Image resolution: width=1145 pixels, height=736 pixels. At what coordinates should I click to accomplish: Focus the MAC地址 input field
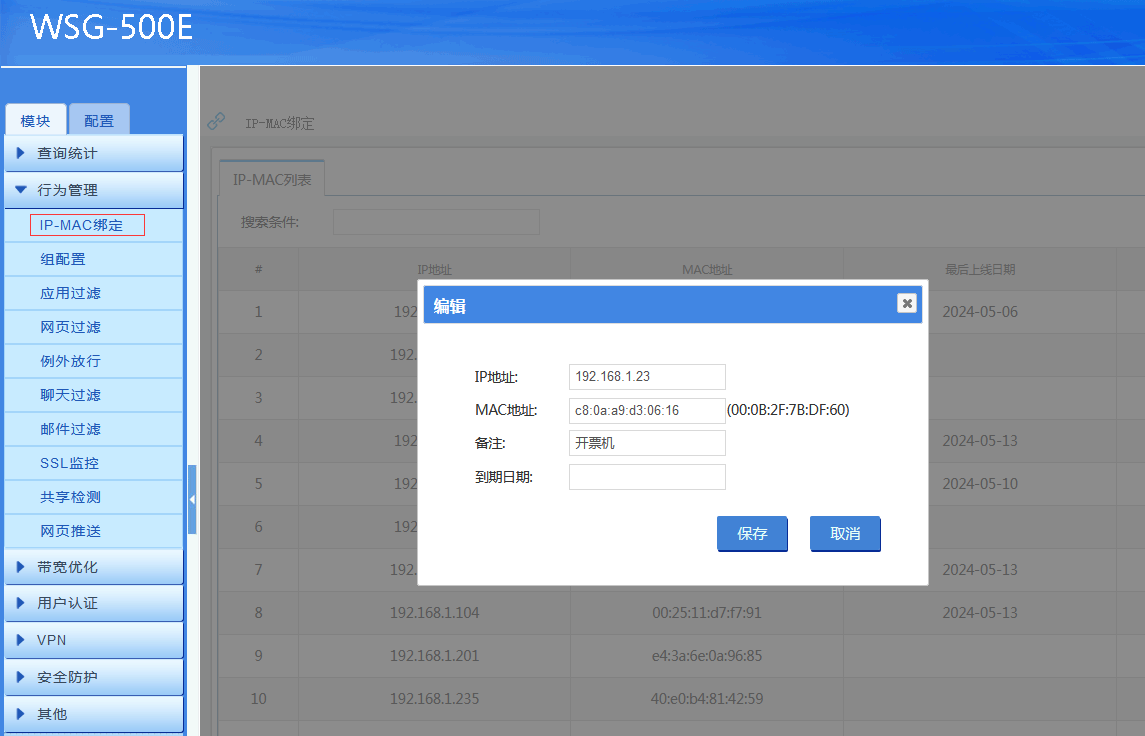point(646,410)
